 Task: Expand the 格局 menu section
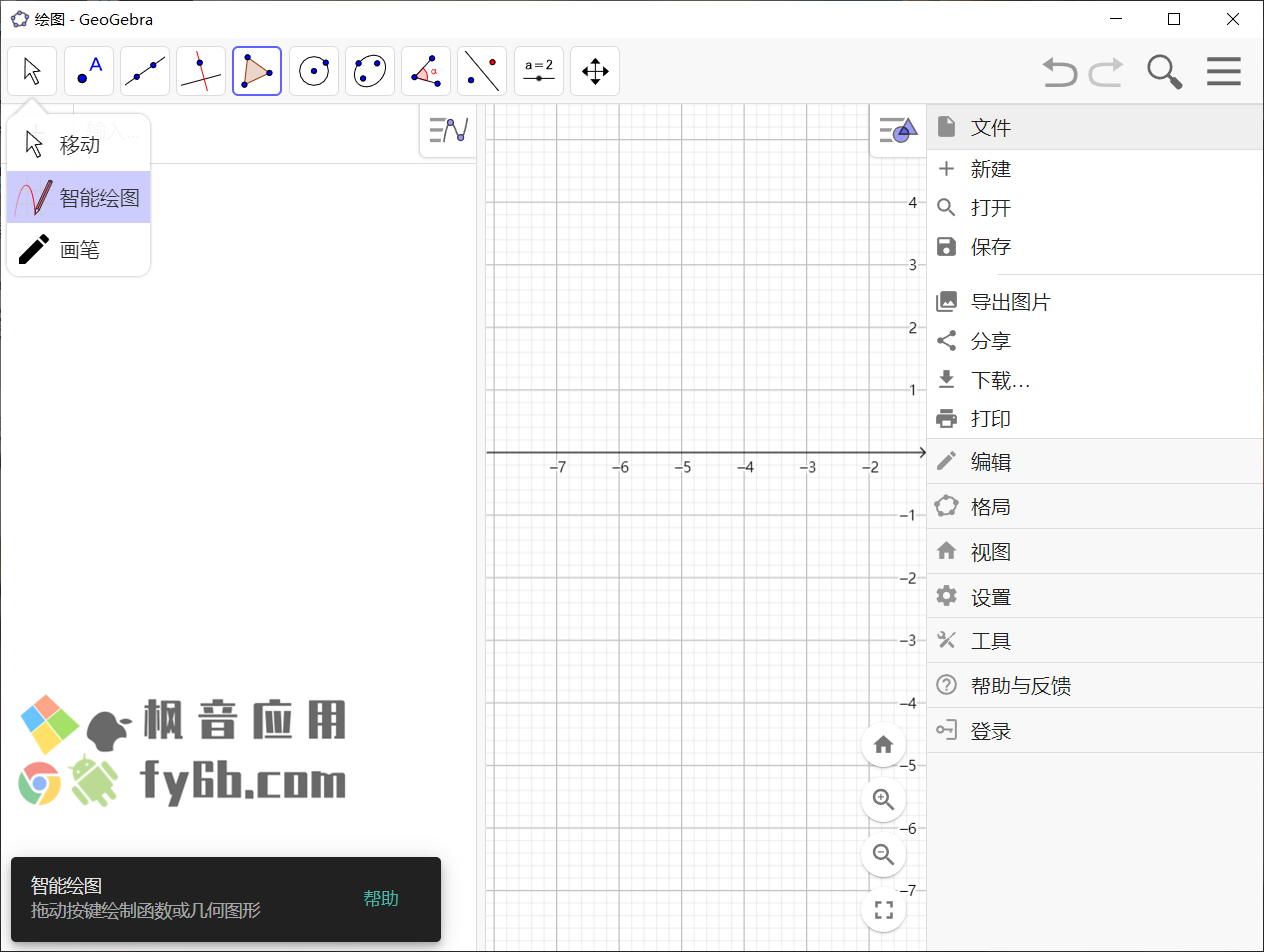point(1095,506)
